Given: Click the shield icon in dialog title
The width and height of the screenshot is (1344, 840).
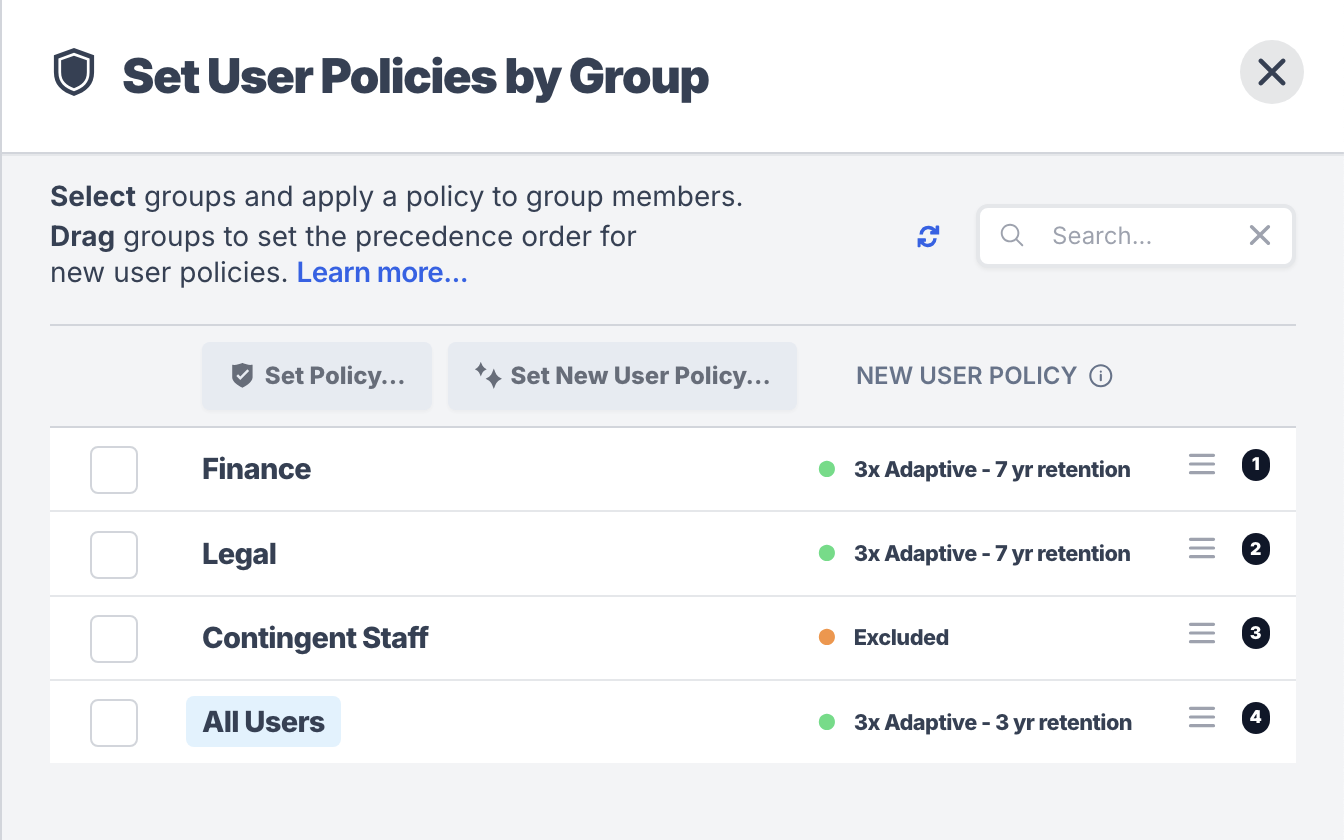Looking at the screenshot, I should [x=74, y=73].
